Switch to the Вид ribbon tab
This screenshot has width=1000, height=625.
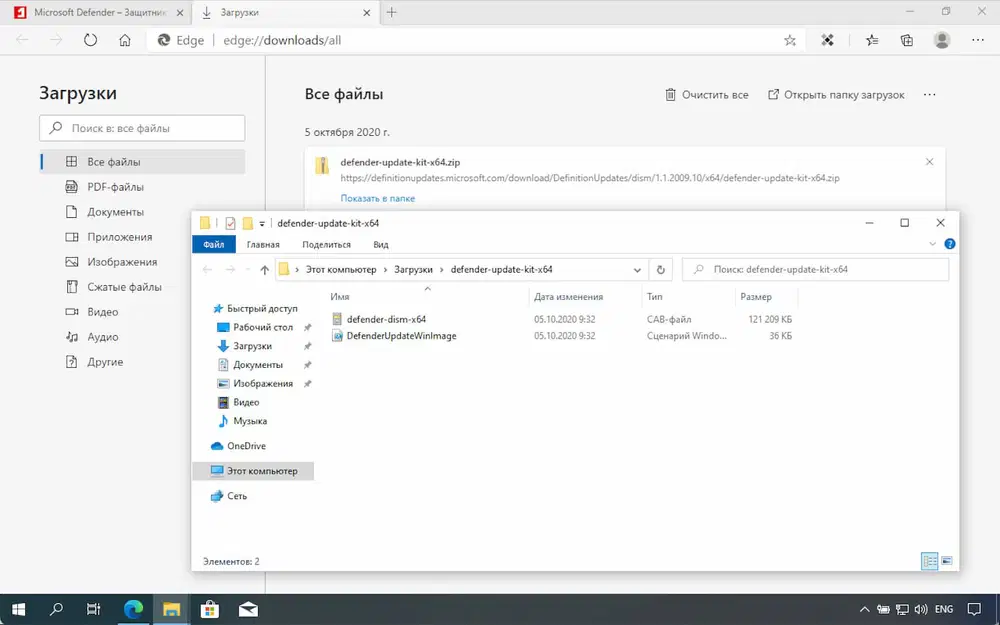tap(381, 244)
